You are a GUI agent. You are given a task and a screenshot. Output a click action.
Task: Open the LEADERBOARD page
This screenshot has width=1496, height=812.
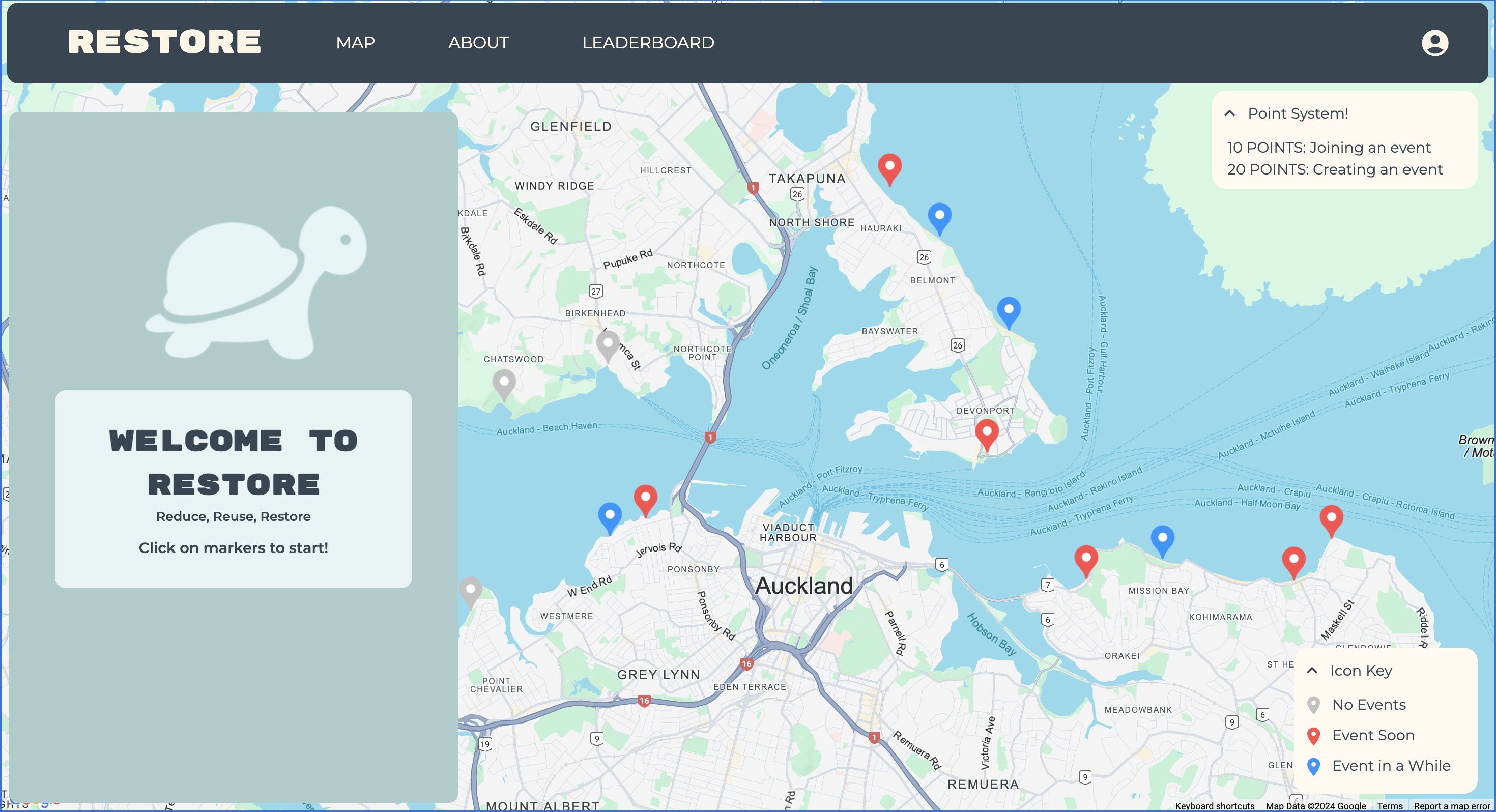pos(648,43)
